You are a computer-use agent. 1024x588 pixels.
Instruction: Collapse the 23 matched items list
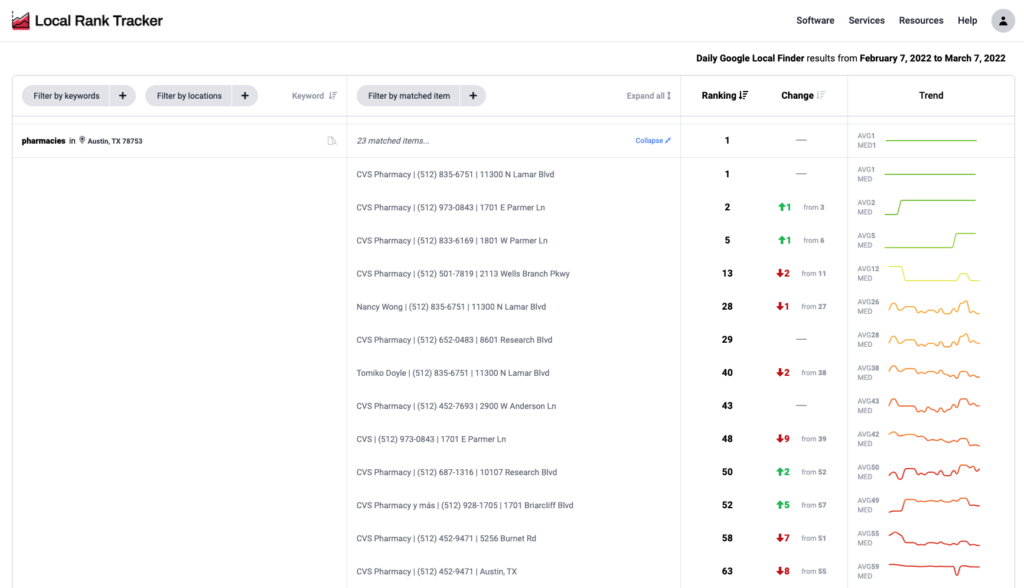click(x=653, y=141)
